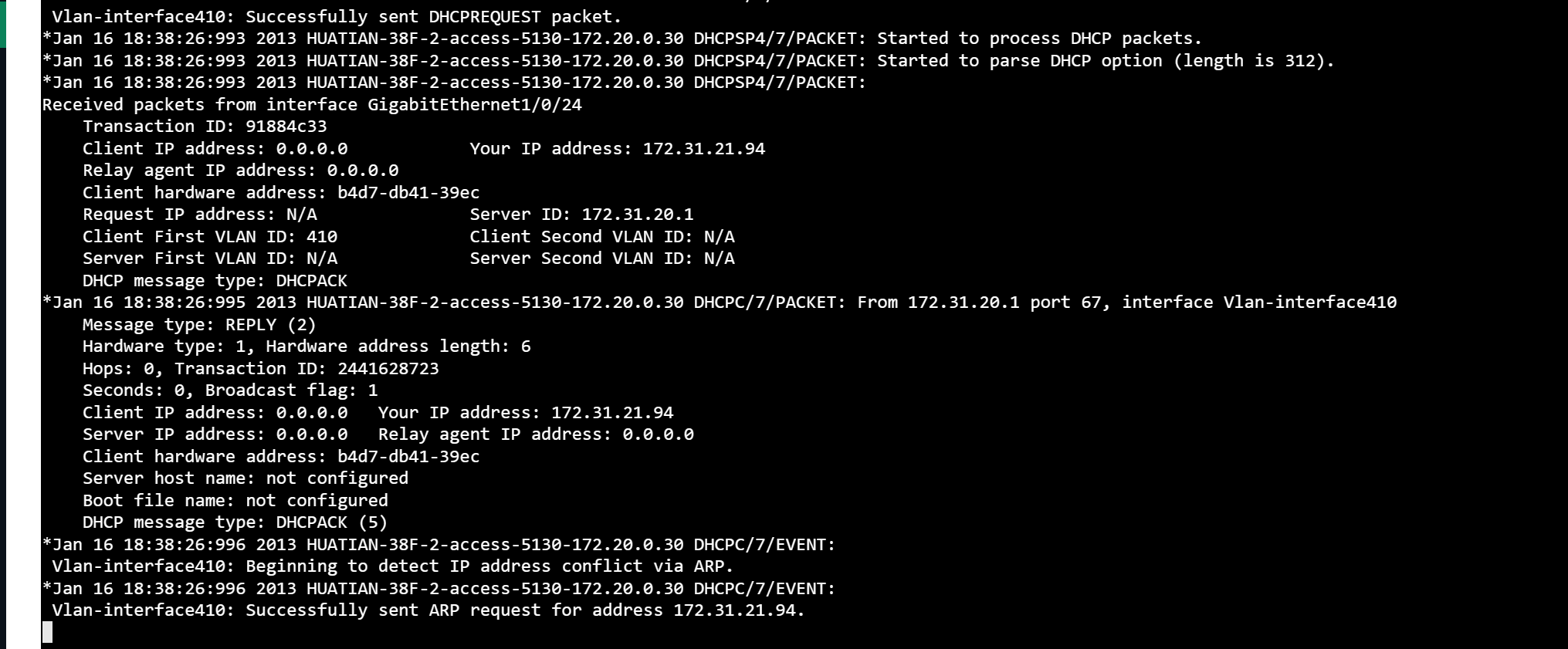
Task: Click the Server First VLAN ID field
Action: (209, 259)
